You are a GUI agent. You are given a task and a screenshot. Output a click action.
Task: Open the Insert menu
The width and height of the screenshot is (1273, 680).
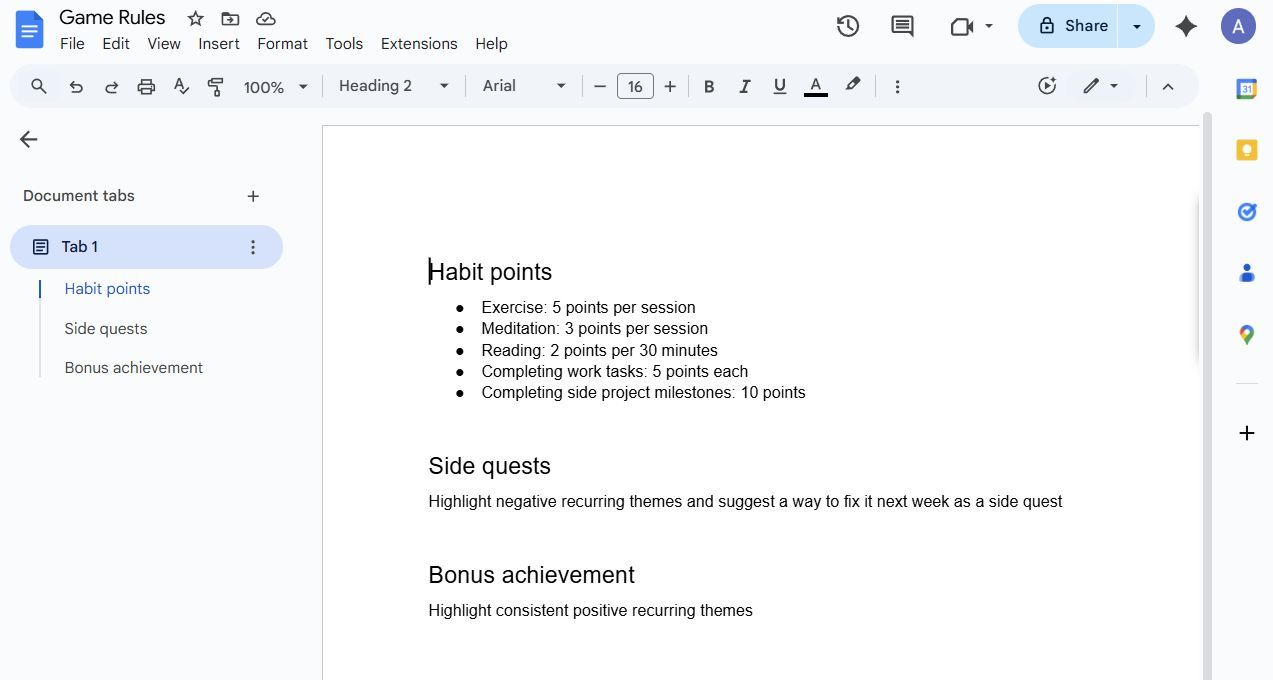pyautogui.click(x=218, y=44)
